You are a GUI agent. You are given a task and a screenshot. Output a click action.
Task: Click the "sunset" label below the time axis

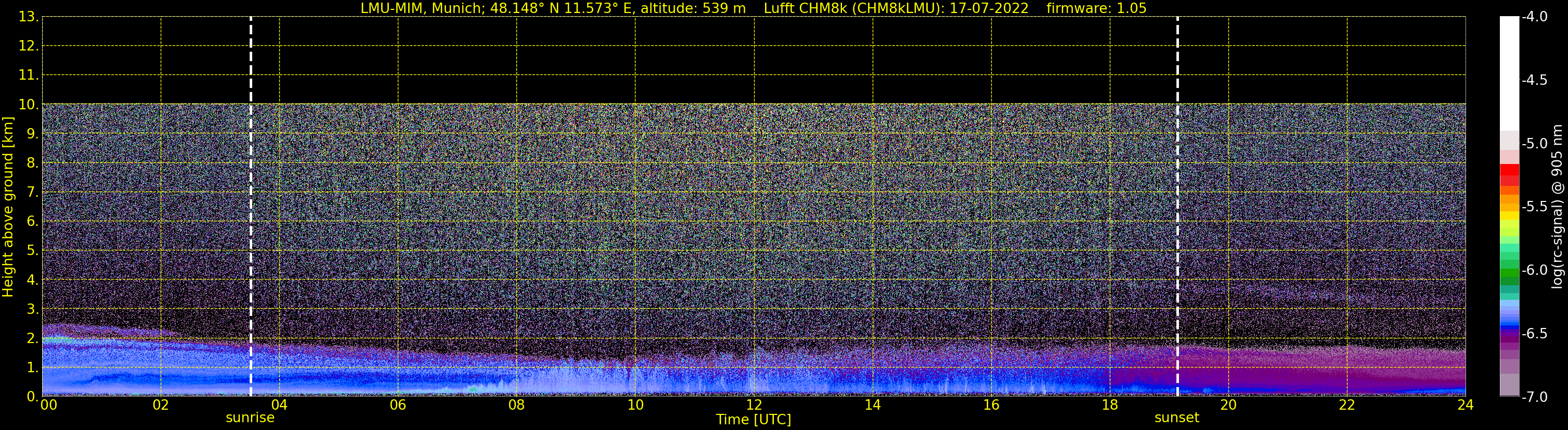coord(1176,418)
